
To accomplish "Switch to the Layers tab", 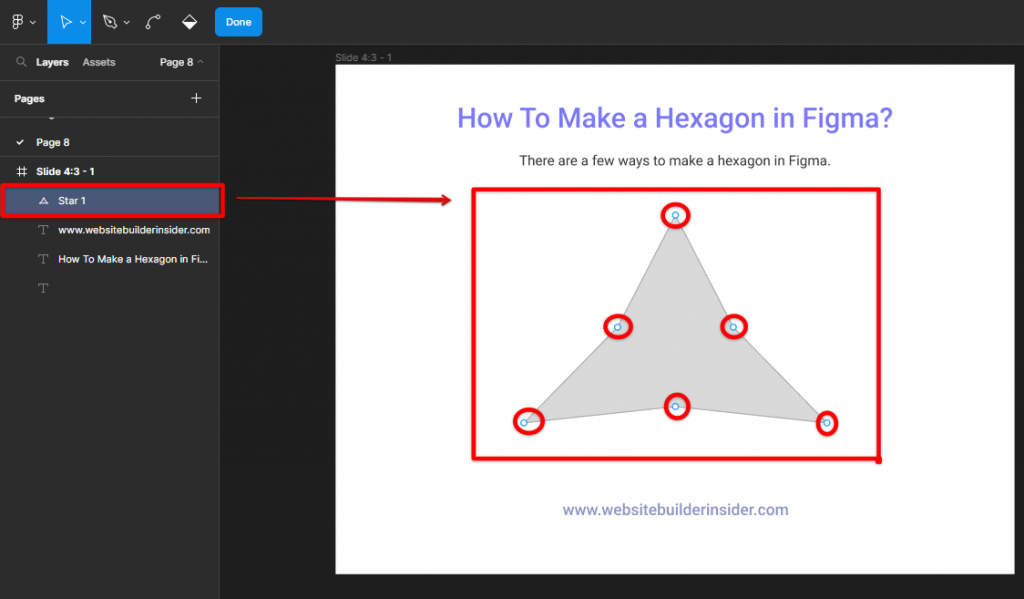I will click(52, 61).
